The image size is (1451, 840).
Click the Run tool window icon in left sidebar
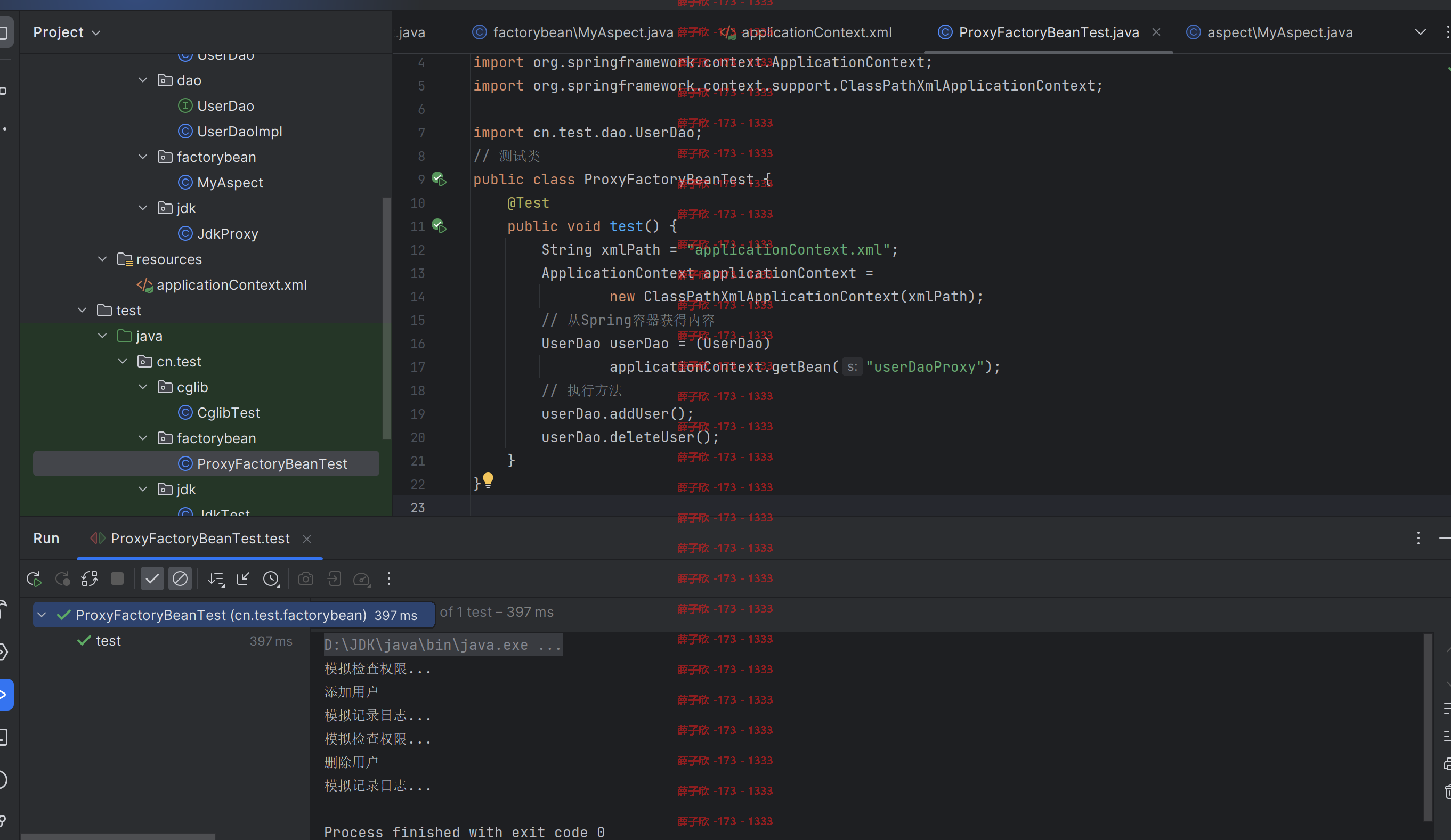[5, 695]
